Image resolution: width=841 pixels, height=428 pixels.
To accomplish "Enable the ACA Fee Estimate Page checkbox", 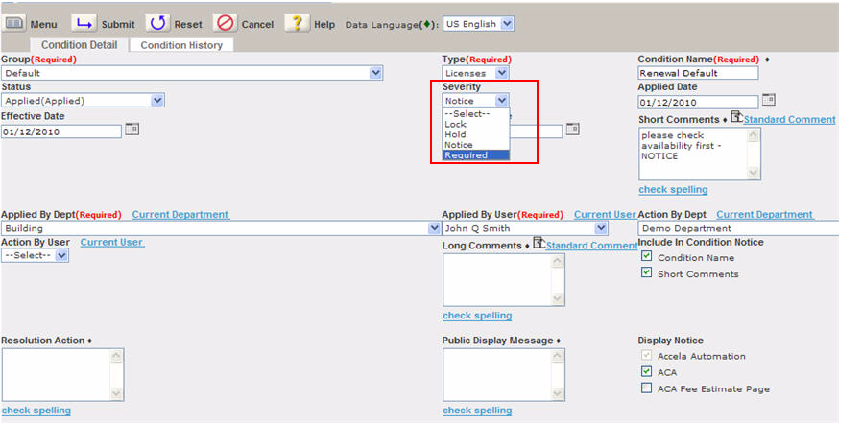I will (646, 389).
